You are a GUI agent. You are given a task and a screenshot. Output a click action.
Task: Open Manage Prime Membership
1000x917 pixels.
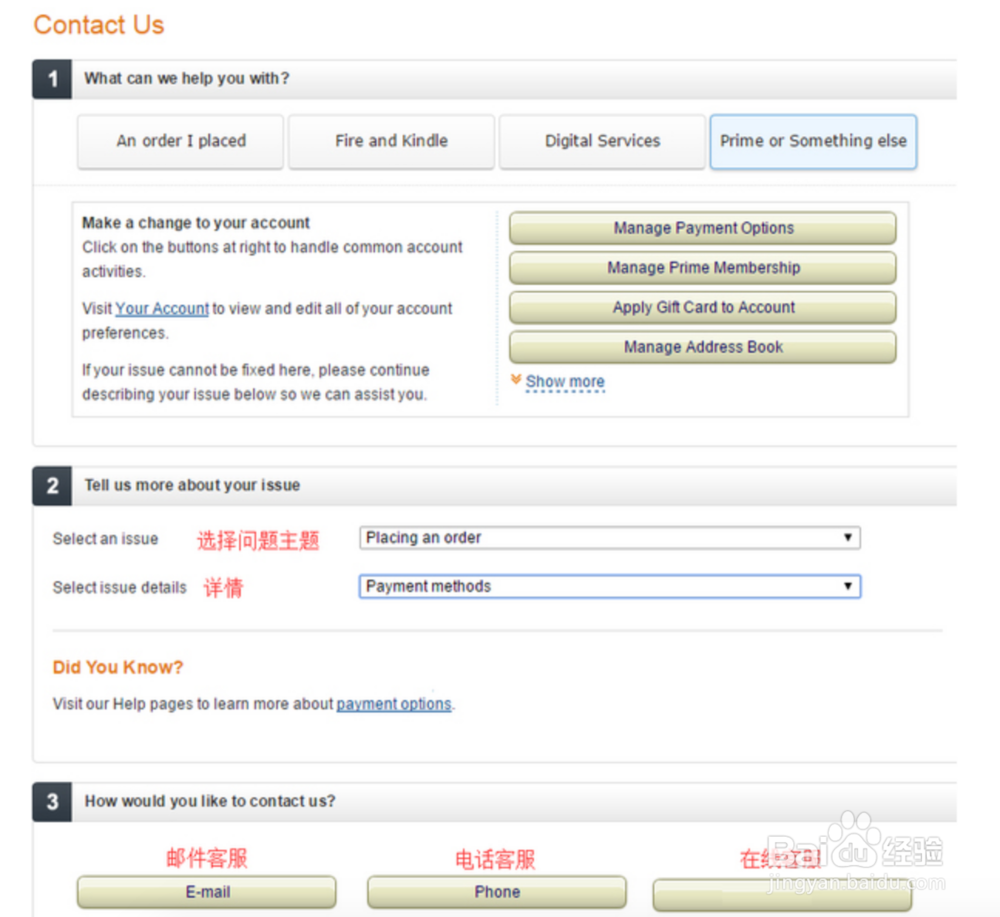point(703,268)
